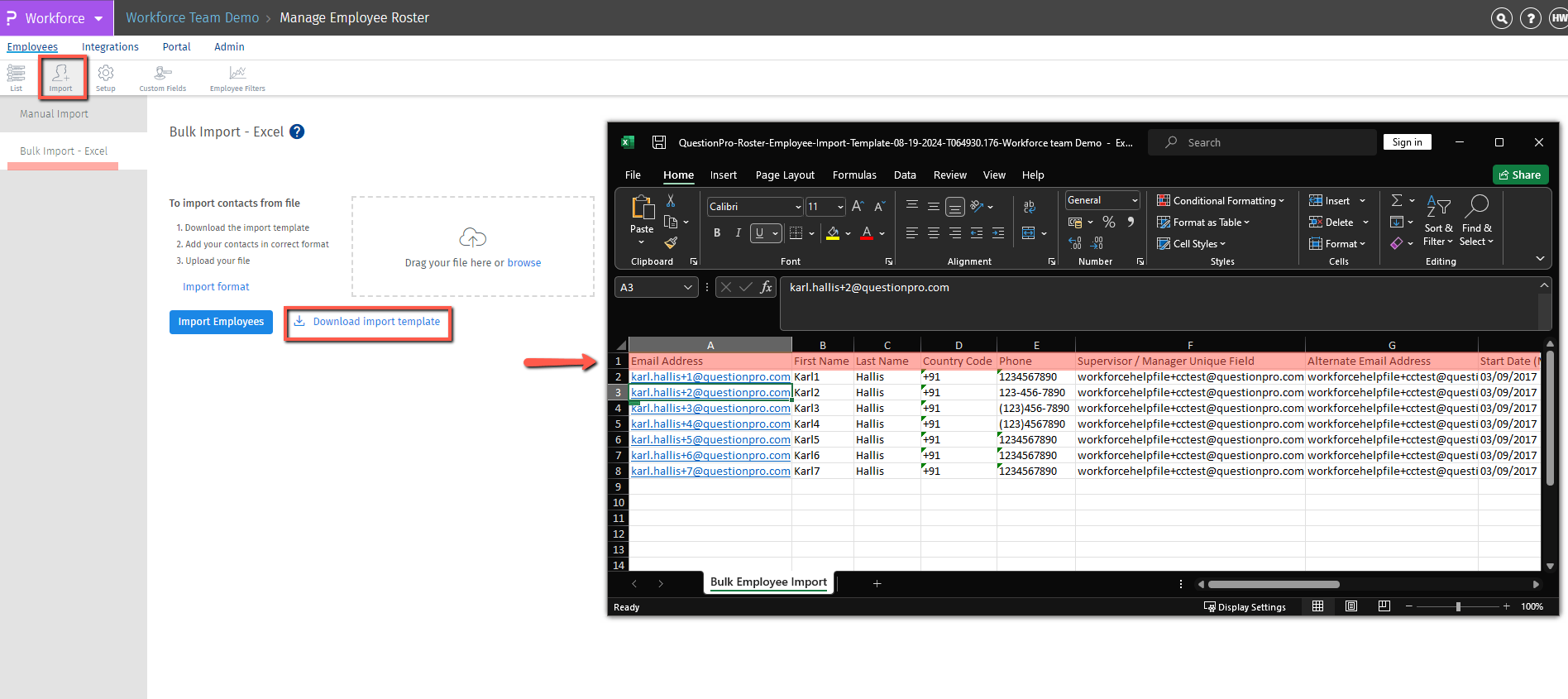Screen dimensions: 1568x699
Task: Click the Excel zoom slider handle
Action: click(x=1458, y=606)
